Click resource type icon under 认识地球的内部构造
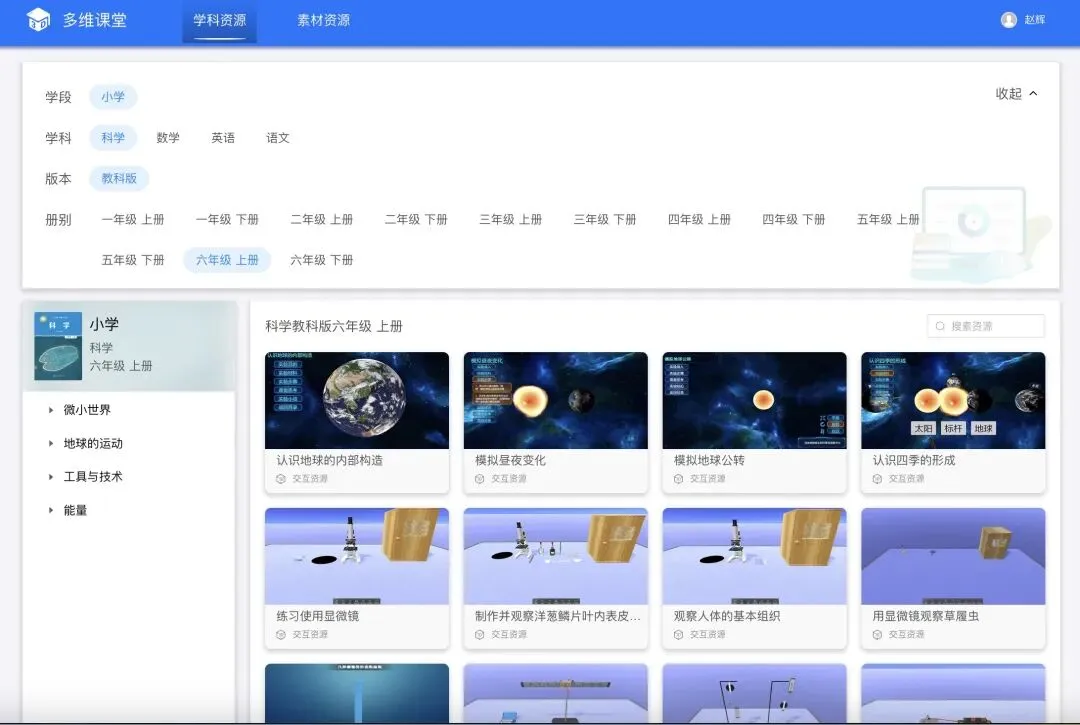1080x725 pixels. click(x=281, y=479)
